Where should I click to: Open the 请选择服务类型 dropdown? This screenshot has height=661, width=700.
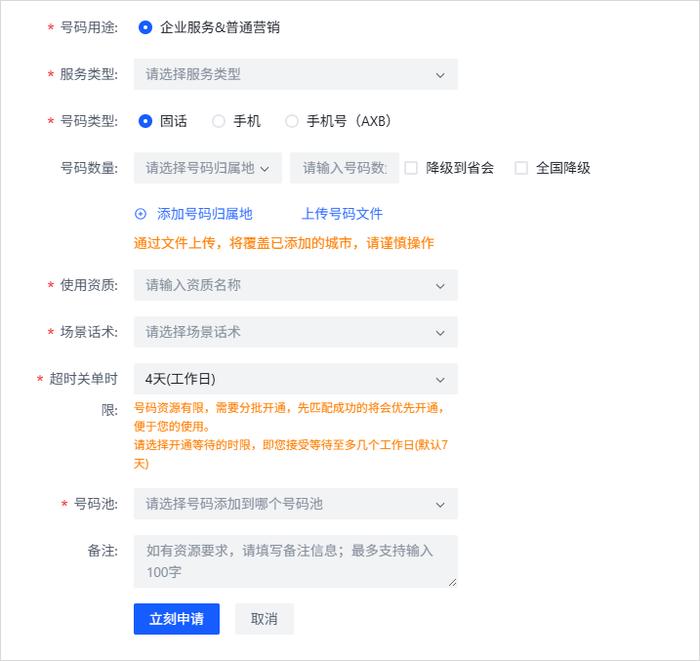tap(296, 75)
